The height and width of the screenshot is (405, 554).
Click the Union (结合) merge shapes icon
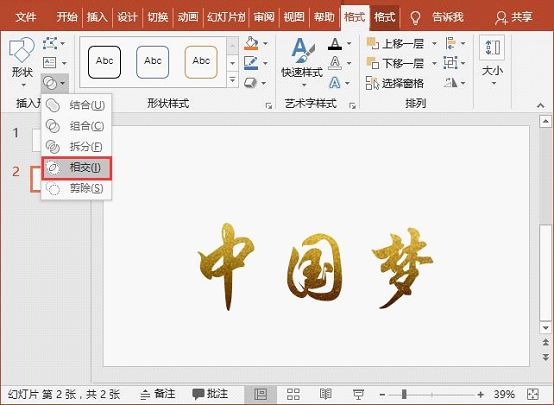click(53, 105)
